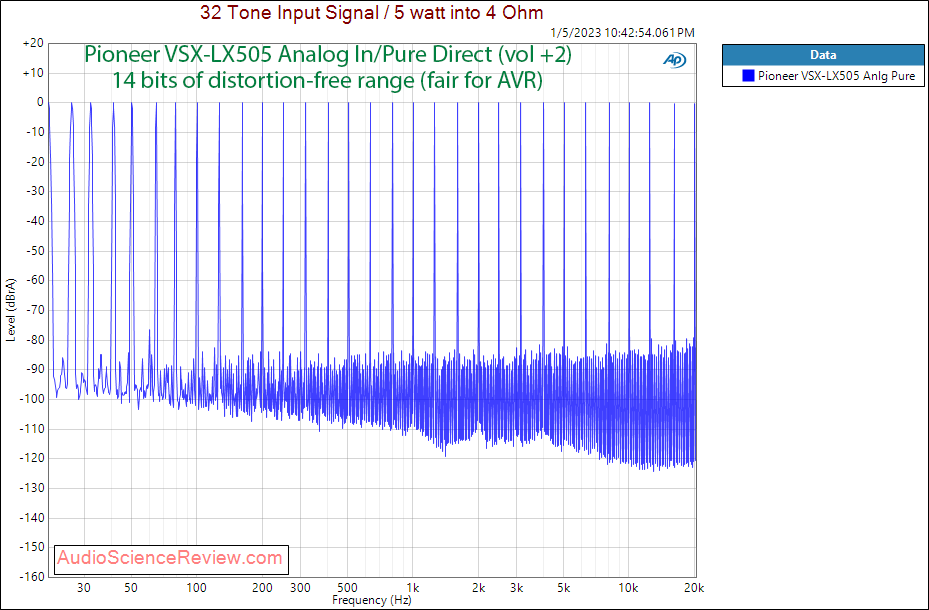The width and height of the screenshot is (929, 610).
Task: Click the '-130' y-axis label
Action: point(33,488)
